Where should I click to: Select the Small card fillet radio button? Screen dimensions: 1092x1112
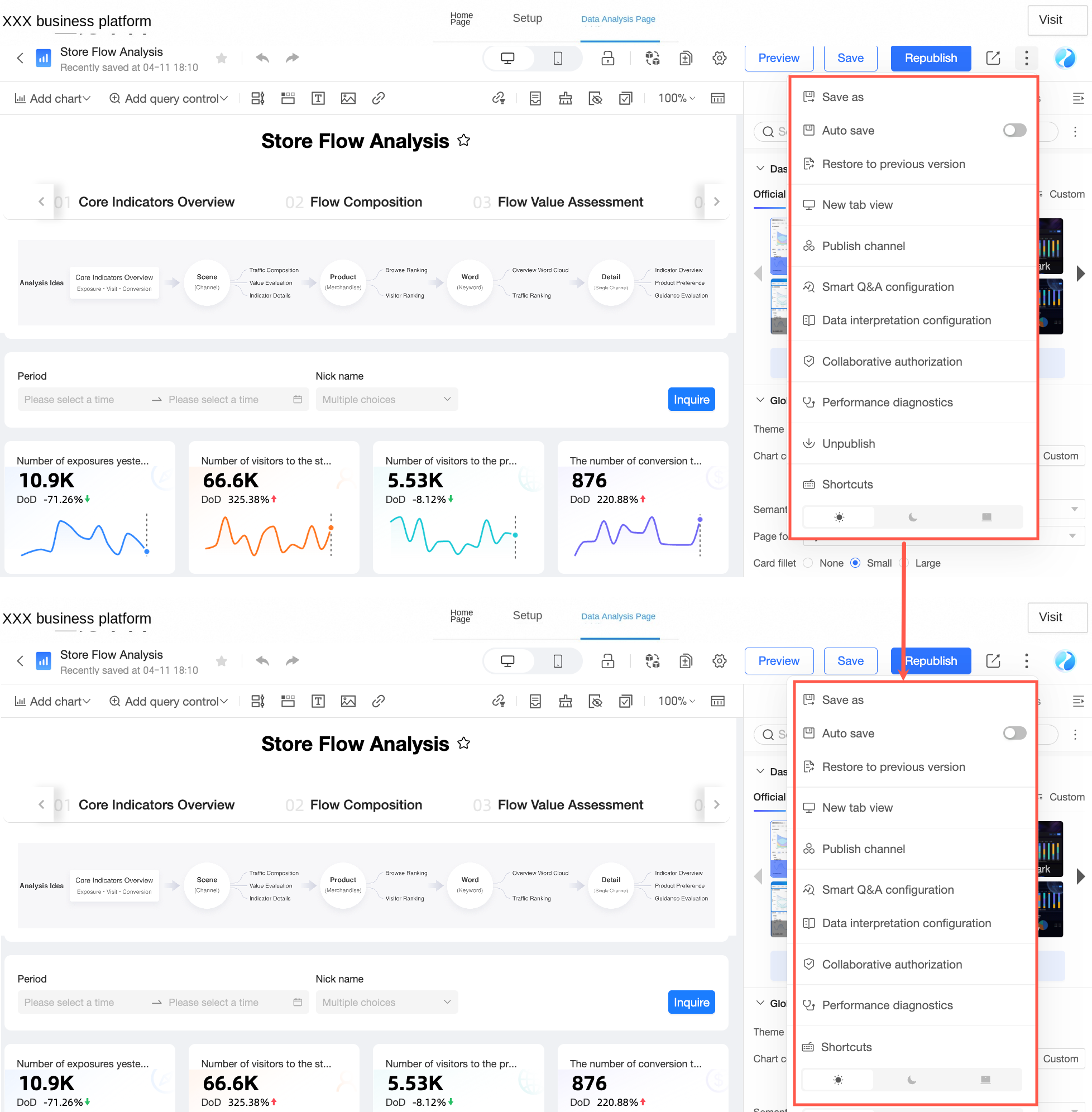coord(855,563)
